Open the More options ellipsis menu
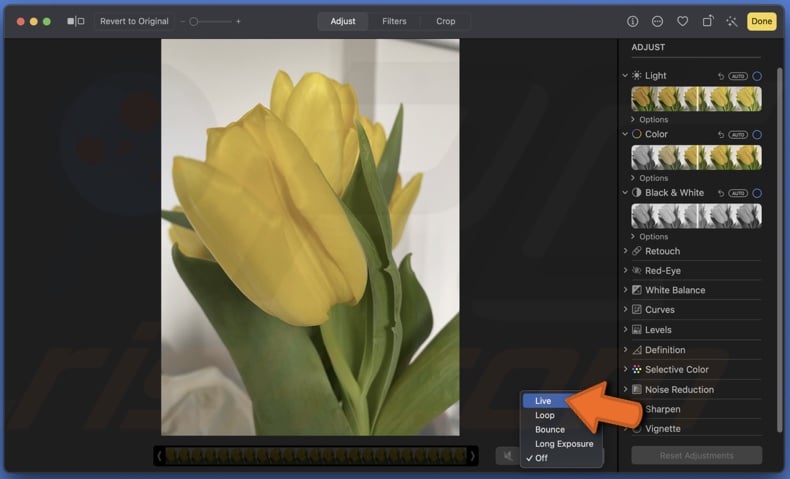Image resolution: width=790 pixels, height=479 pixels. (657, 21)
